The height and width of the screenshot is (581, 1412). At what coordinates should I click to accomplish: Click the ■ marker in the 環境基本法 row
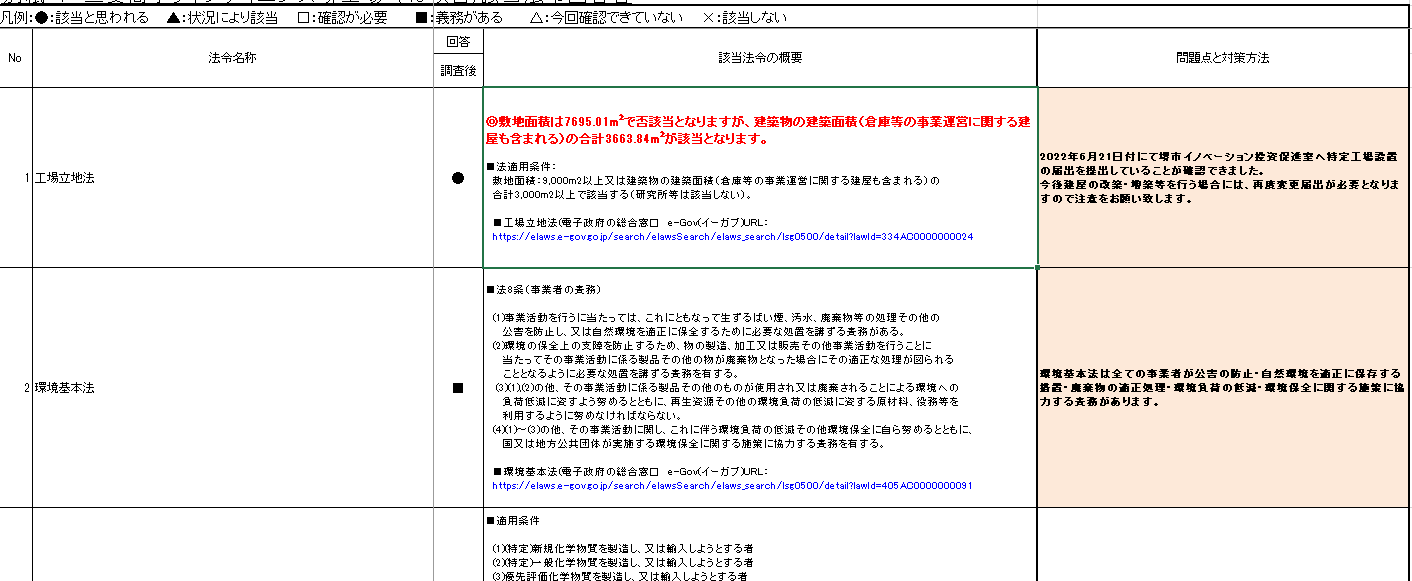(x=458, y=387)
